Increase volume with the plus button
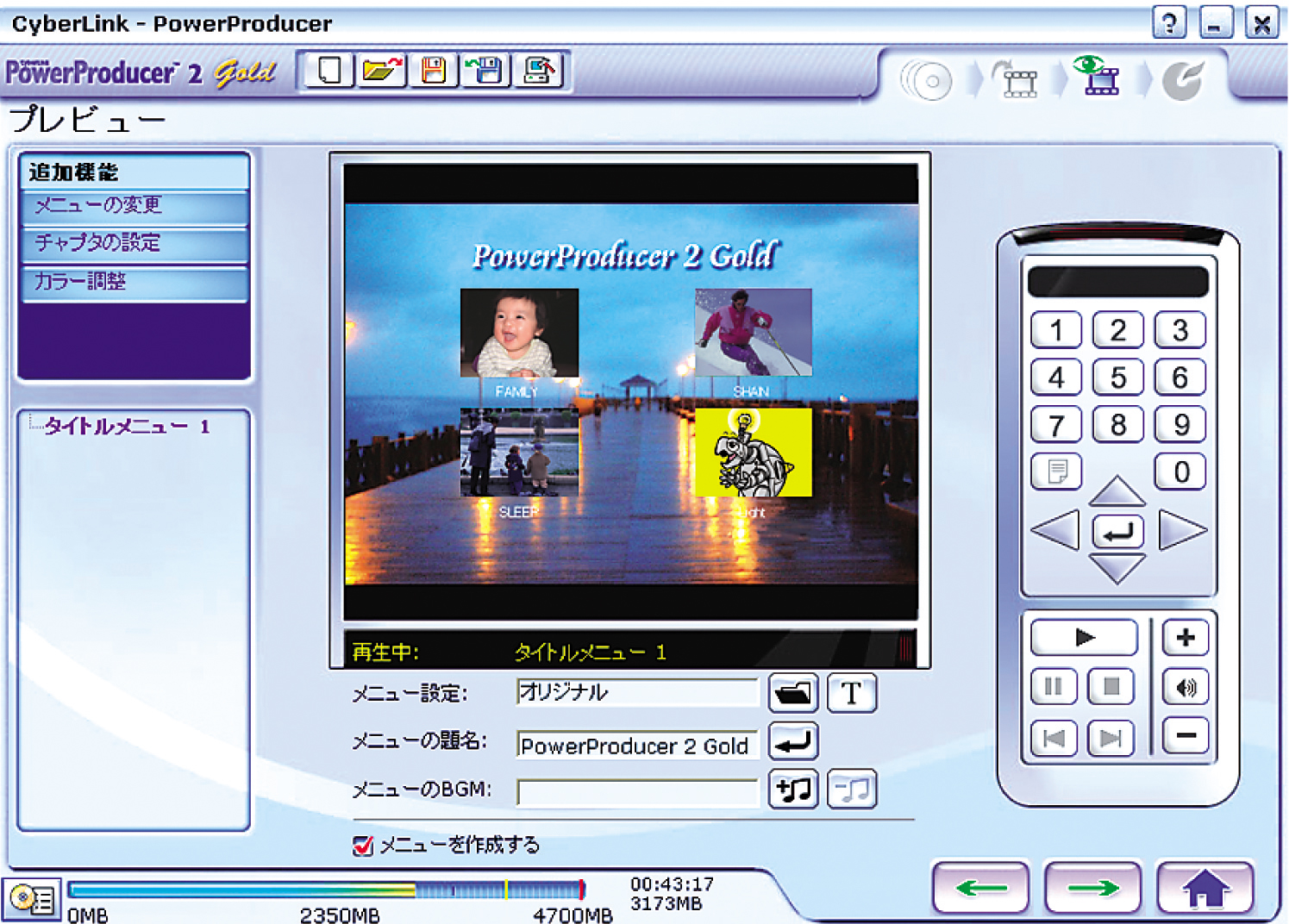This screenshot has height=924, width=1289. tap(1186, 638)
